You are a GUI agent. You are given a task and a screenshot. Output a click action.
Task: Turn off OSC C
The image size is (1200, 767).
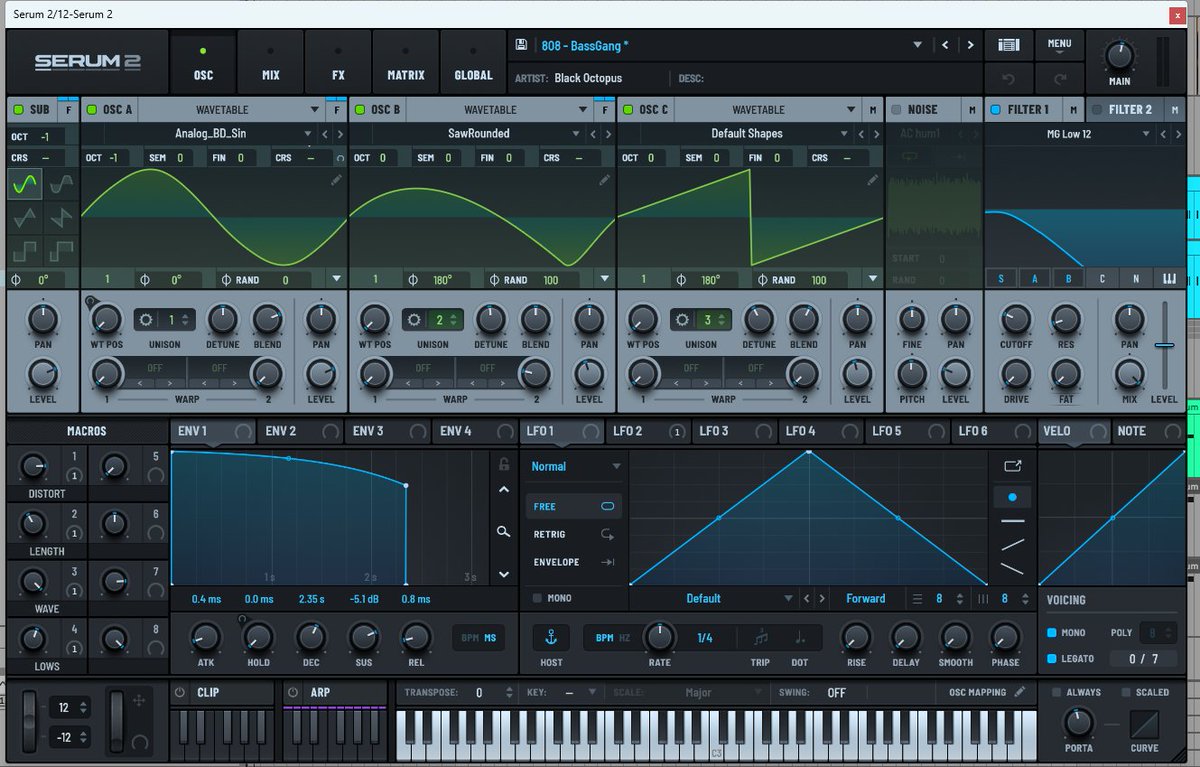[627, 109]
